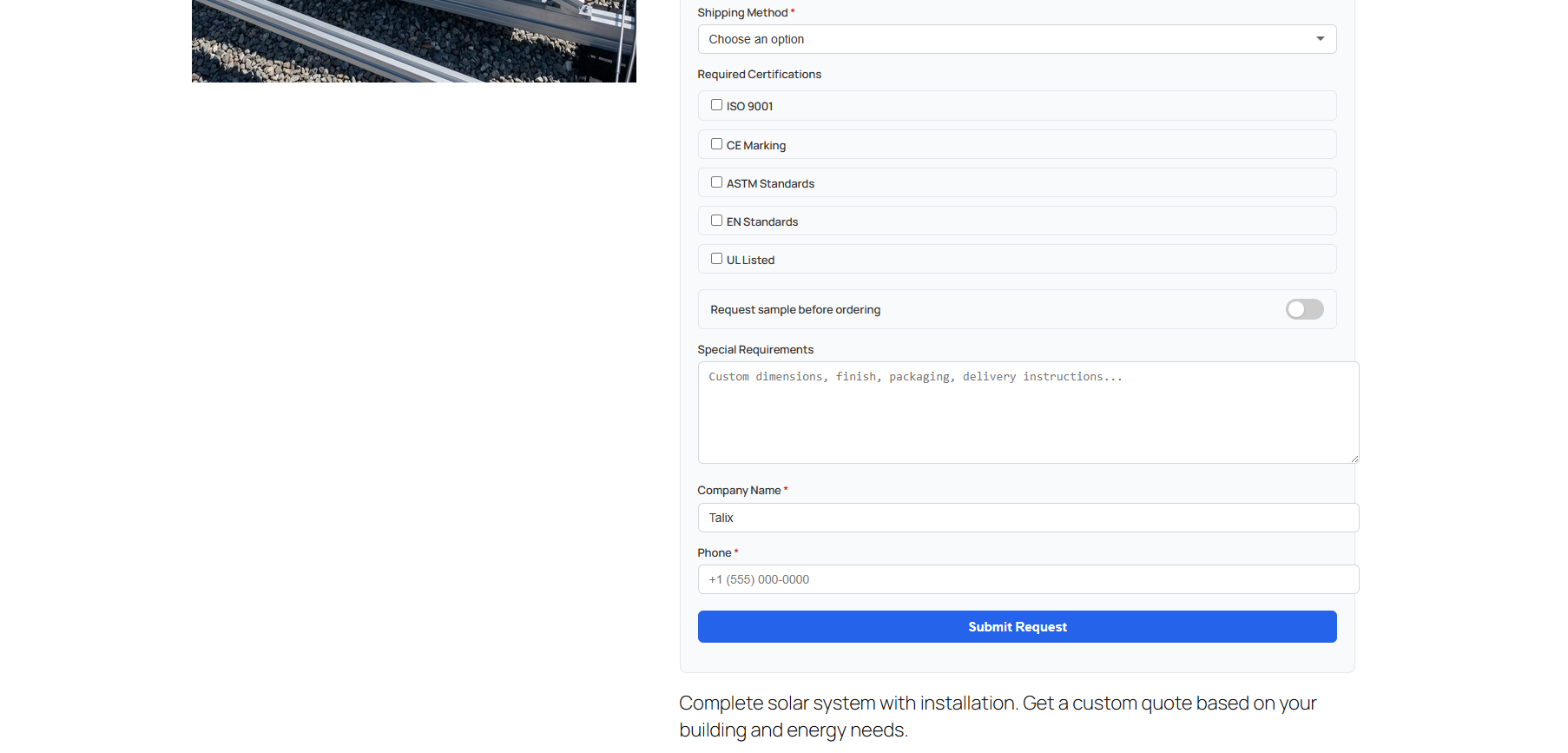Grab the text area resize handle
Viewport: 1568px width, 753px height.
(x=1354, y=459)
